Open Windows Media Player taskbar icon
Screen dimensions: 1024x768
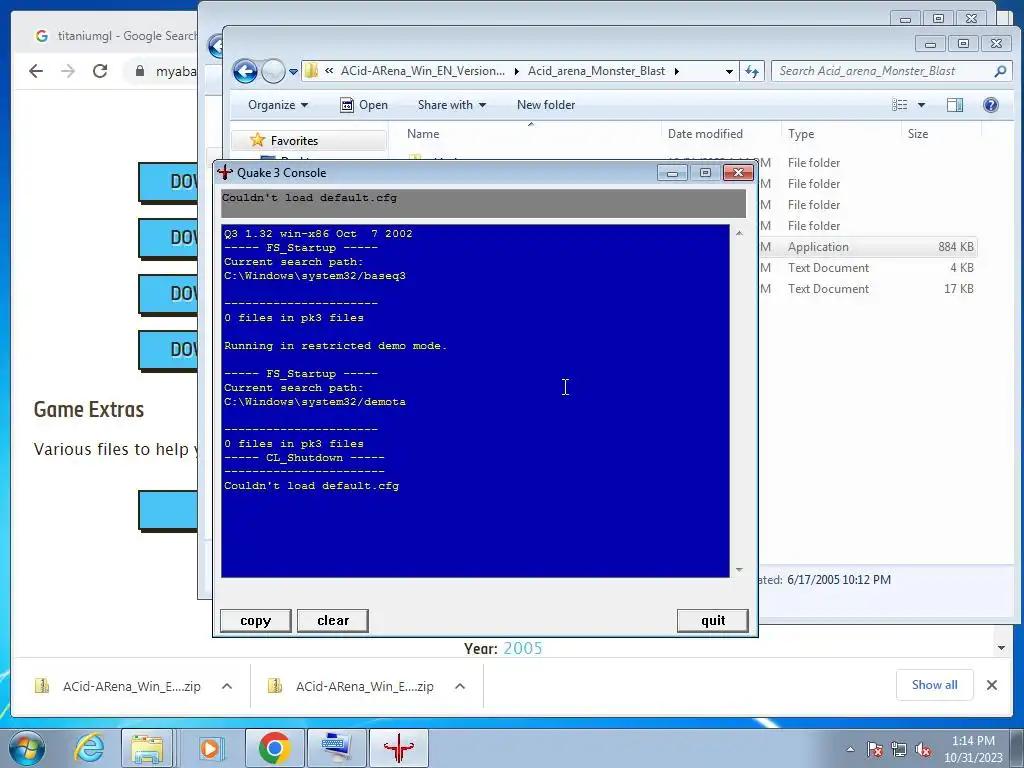210,748
